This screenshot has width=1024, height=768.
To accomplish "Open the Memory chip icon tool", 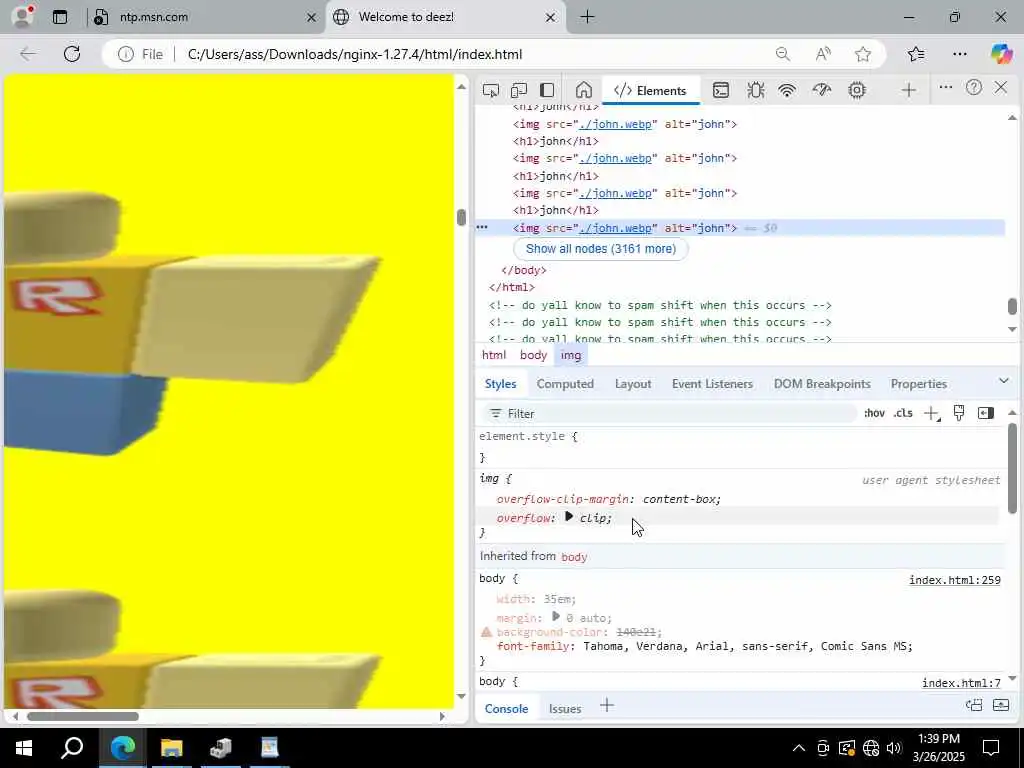I will coord(857,90).
